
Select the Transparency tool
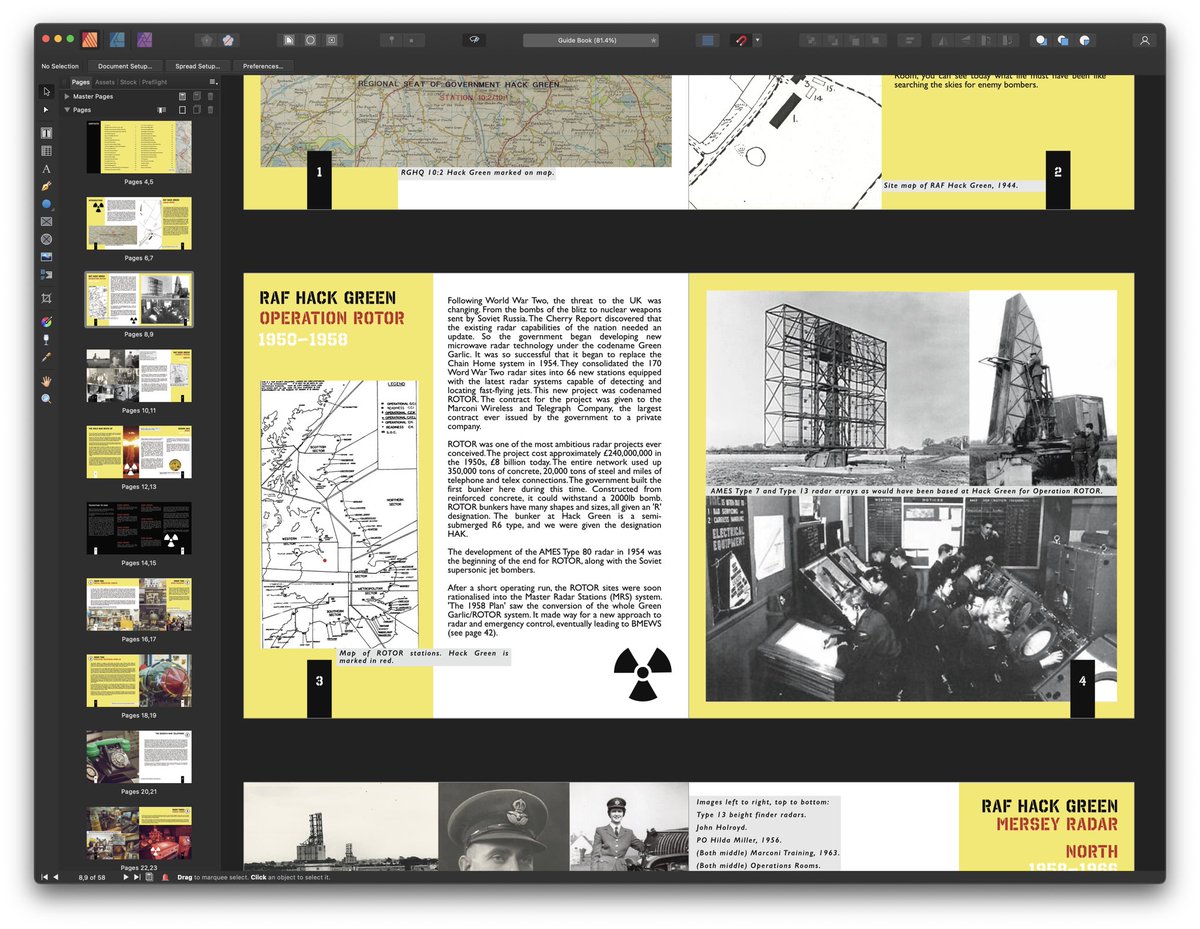[46, 339]
